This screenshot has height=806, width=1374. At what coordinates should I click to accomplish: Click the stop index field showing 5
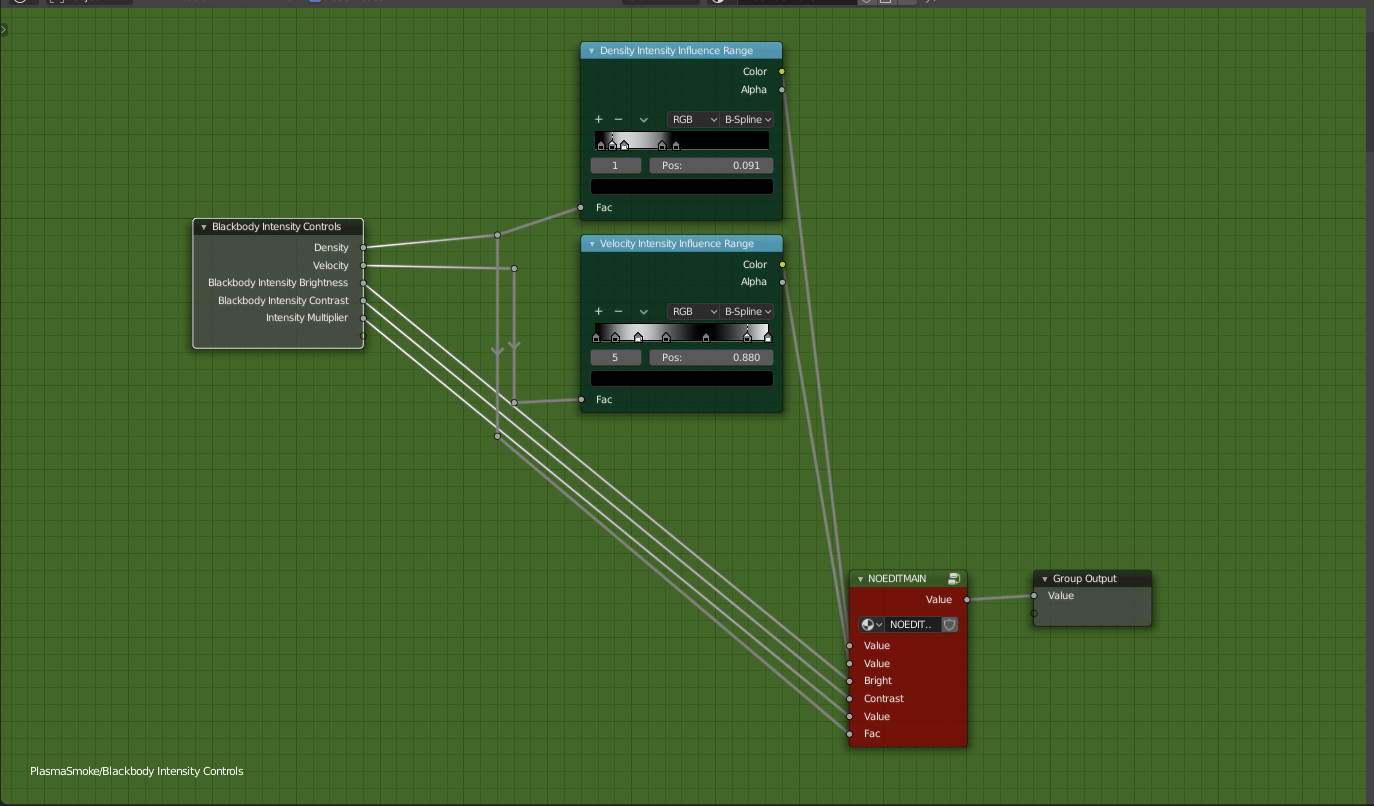click(x=615, y=357)
